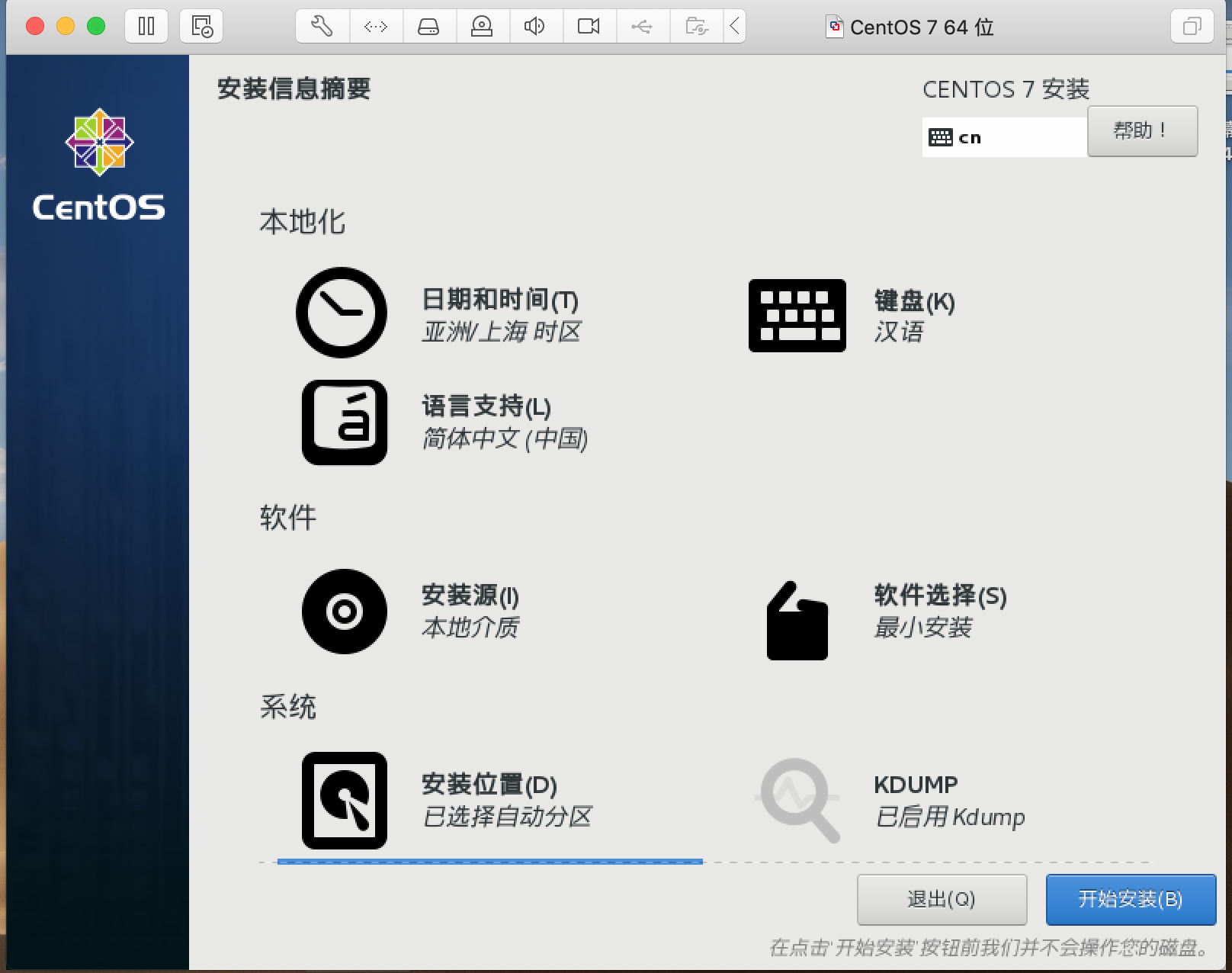
Task: Switch VM to single window view
Action: coord(1192,27)
